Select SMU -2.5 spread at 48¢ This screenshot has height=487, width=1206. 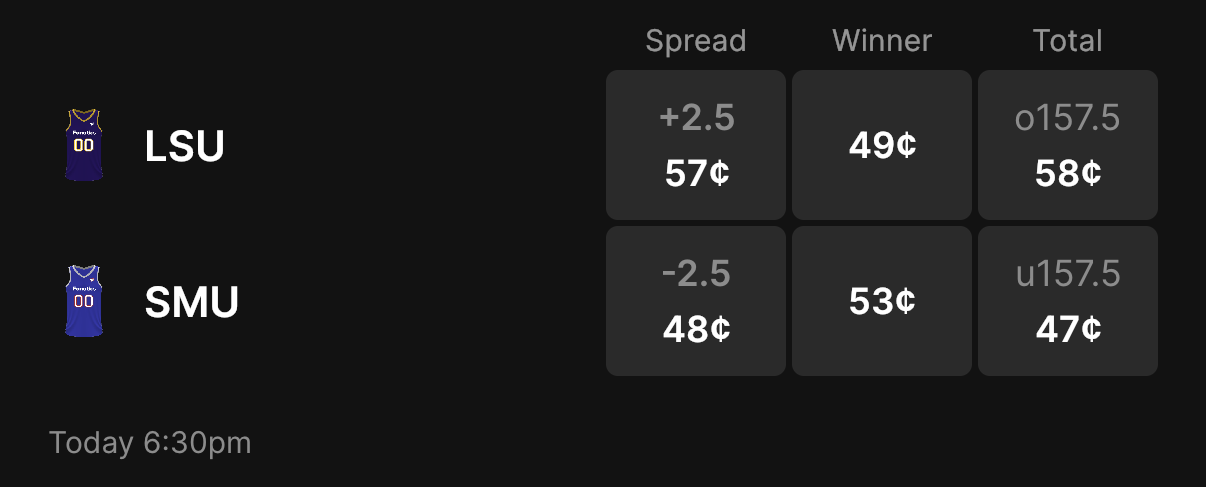coord(696,301)
